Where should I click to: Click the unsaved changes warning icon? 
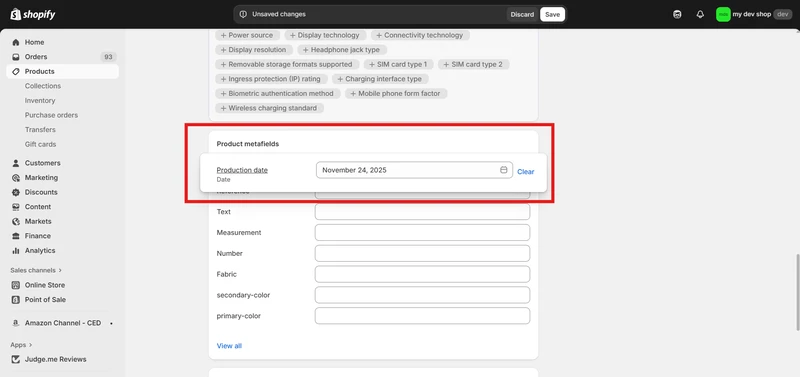click(243, 14)
